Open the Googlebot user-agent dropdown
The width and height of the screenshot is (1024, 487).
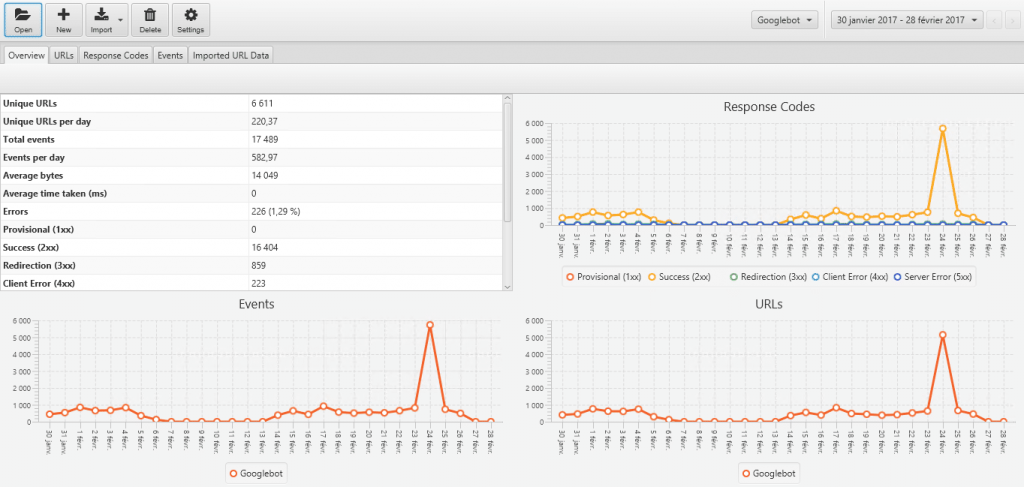(785, 20)
